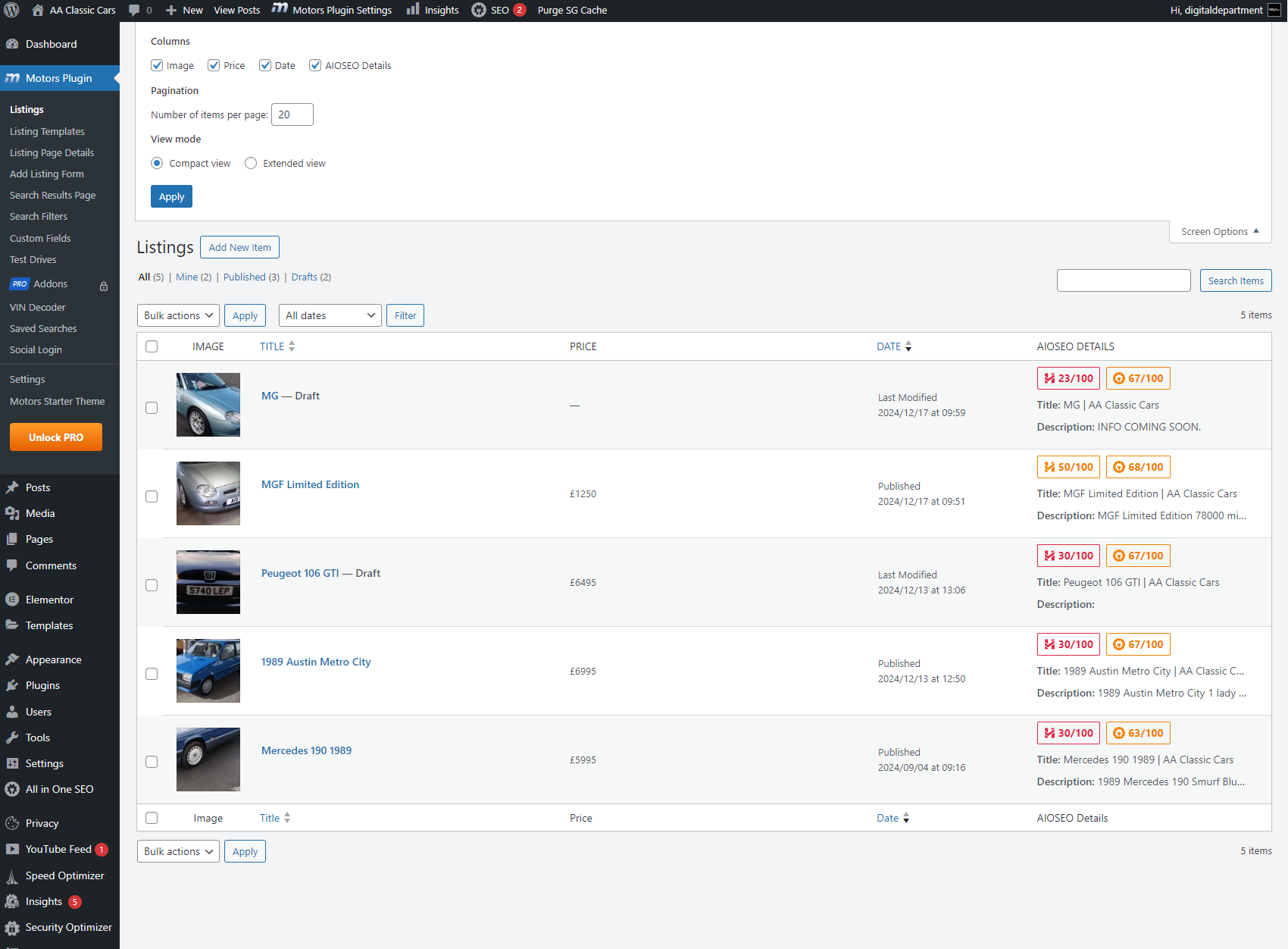Viewport: 1288px width, 949px height.
Task: Uncheck the Date column checkbox
Action: 265,65
